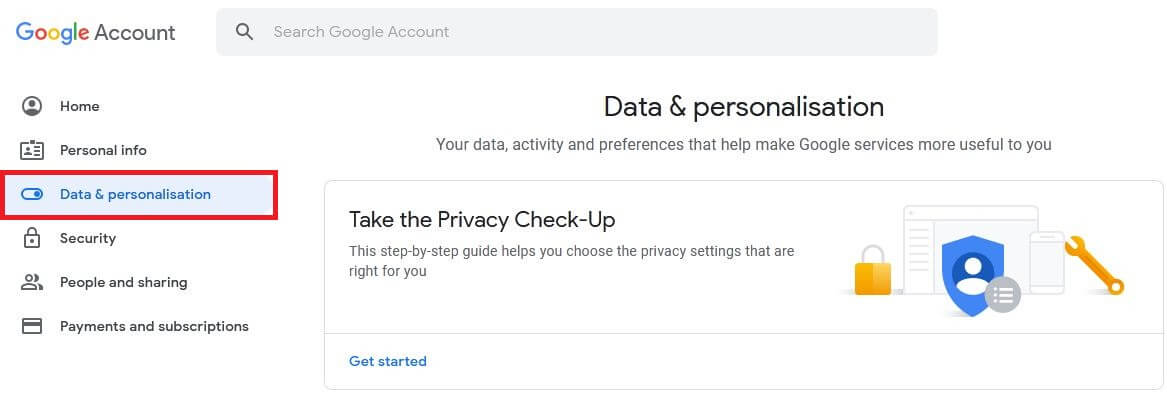This screenshot has height=395, width=1167.
Task: Click the Personal info ID card icon
Action: tap(32, 150)
